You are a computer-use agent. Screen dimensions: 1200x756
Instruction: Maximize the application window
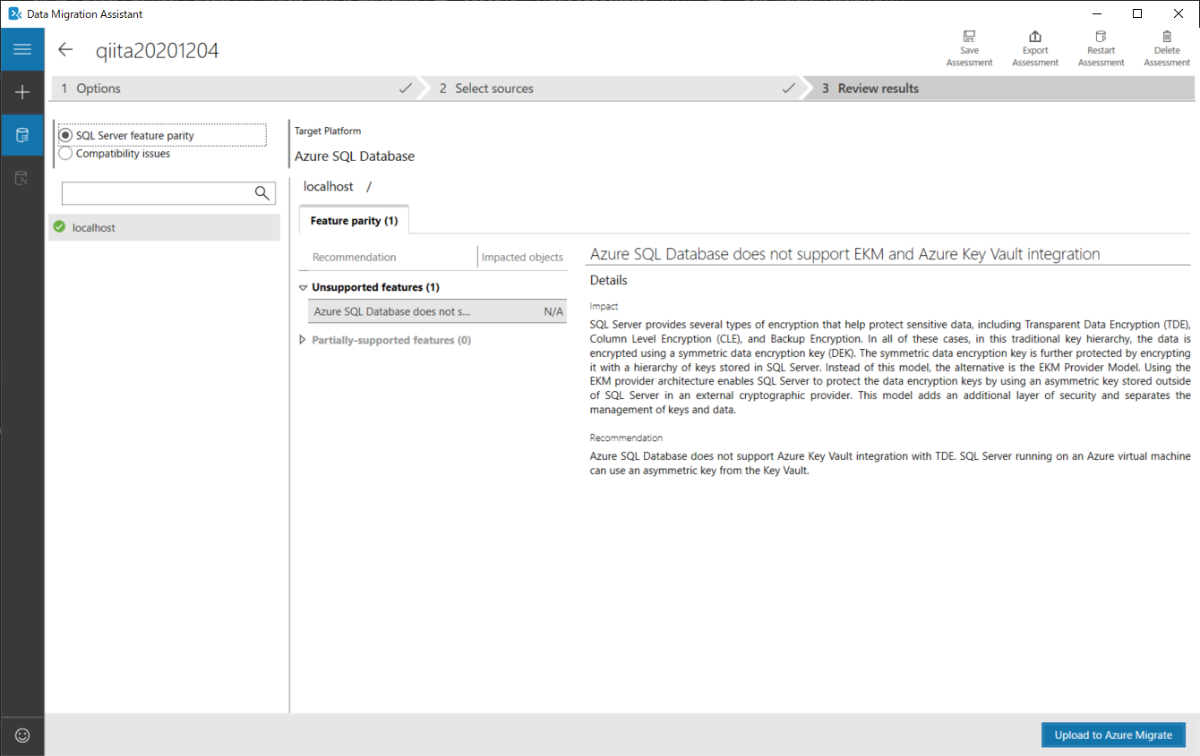1137,13
